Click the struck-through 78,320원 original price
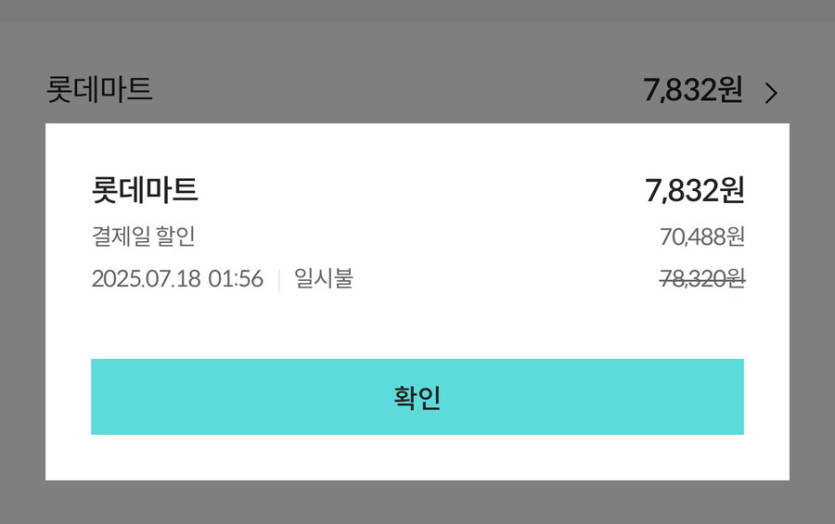 702,280
